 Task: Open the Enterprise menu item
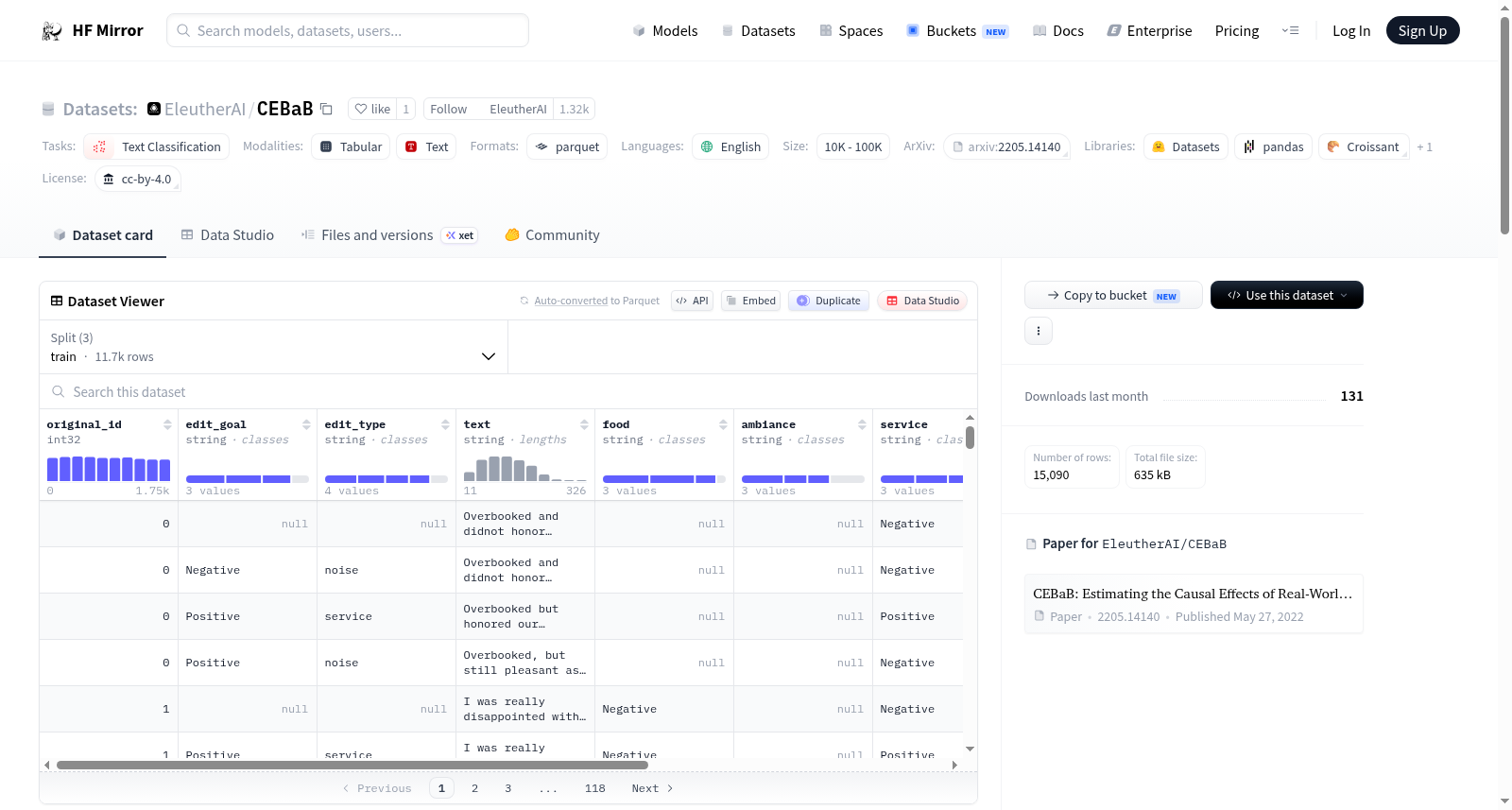pos(1150,30)
